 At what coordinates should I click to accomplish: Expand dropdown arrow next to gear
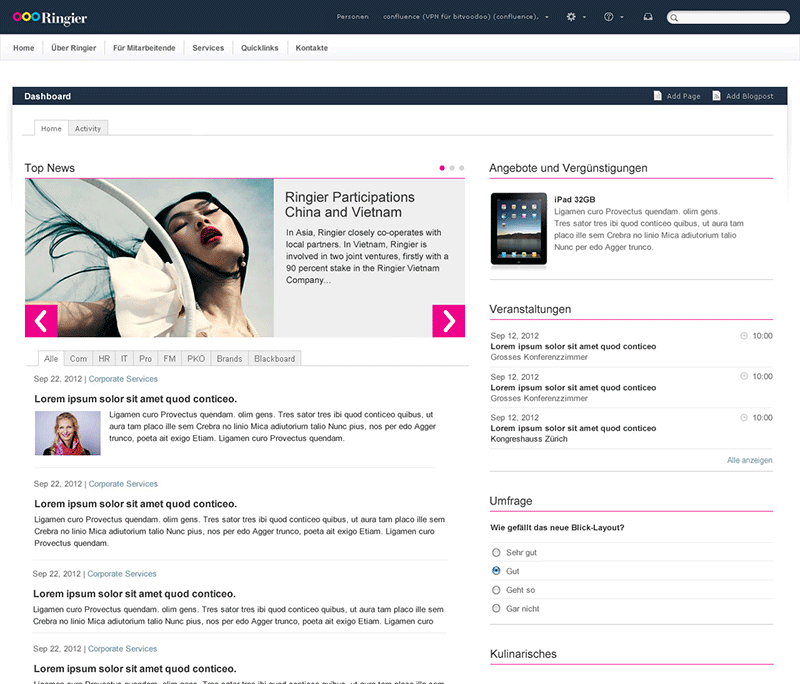(584, 17)
